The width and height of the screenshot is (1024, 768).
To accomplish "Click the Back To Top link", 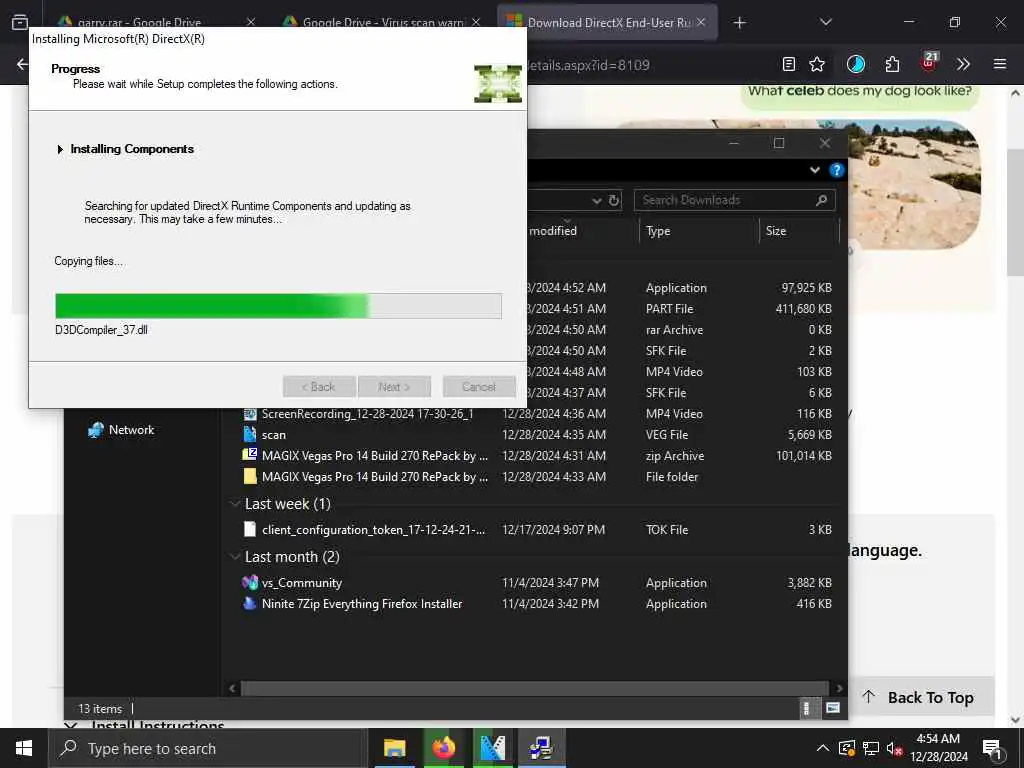I will click(x=918, y=697).
